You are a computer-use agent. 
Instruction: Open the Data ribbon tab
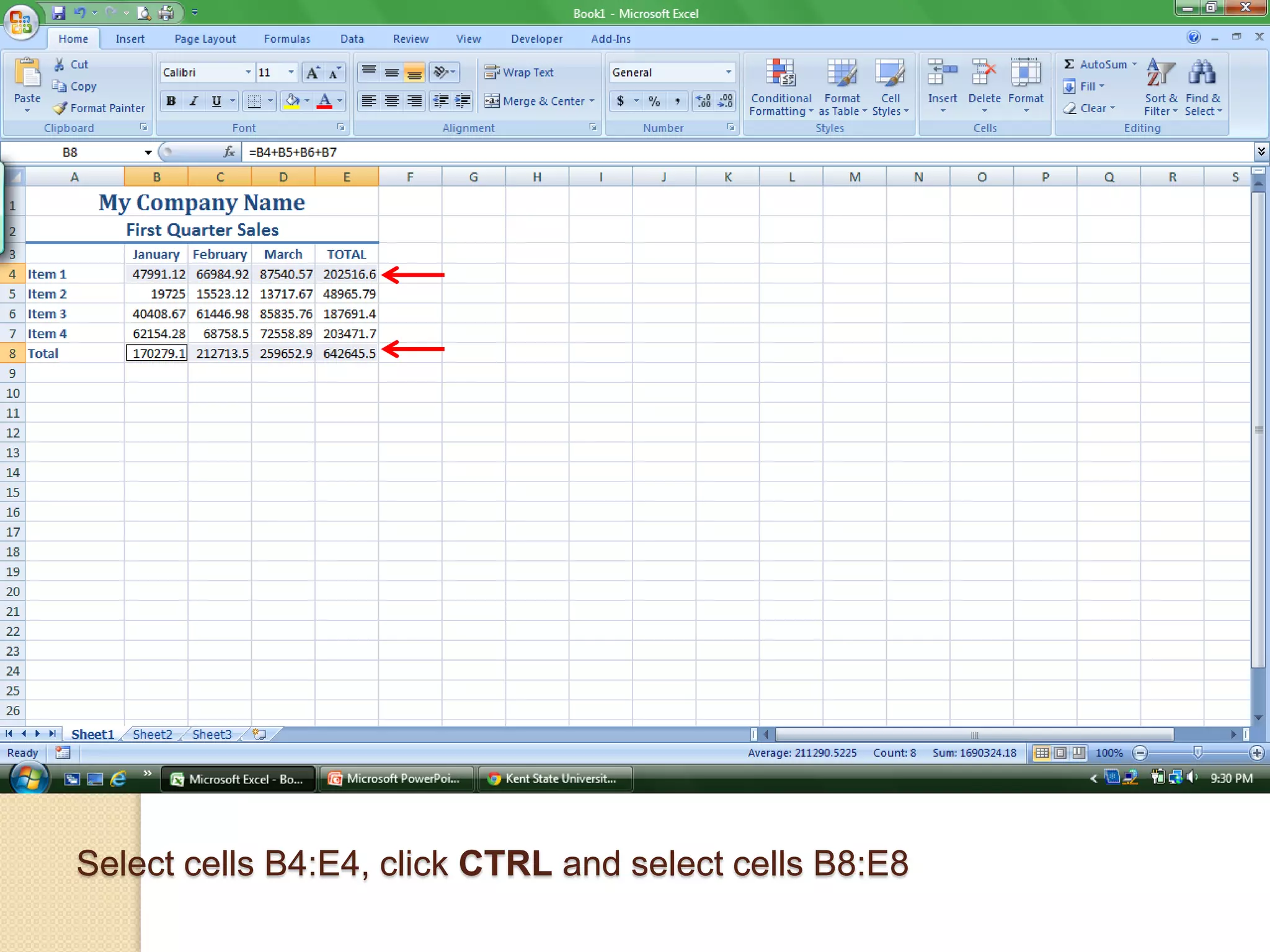[x=352, y=38]
